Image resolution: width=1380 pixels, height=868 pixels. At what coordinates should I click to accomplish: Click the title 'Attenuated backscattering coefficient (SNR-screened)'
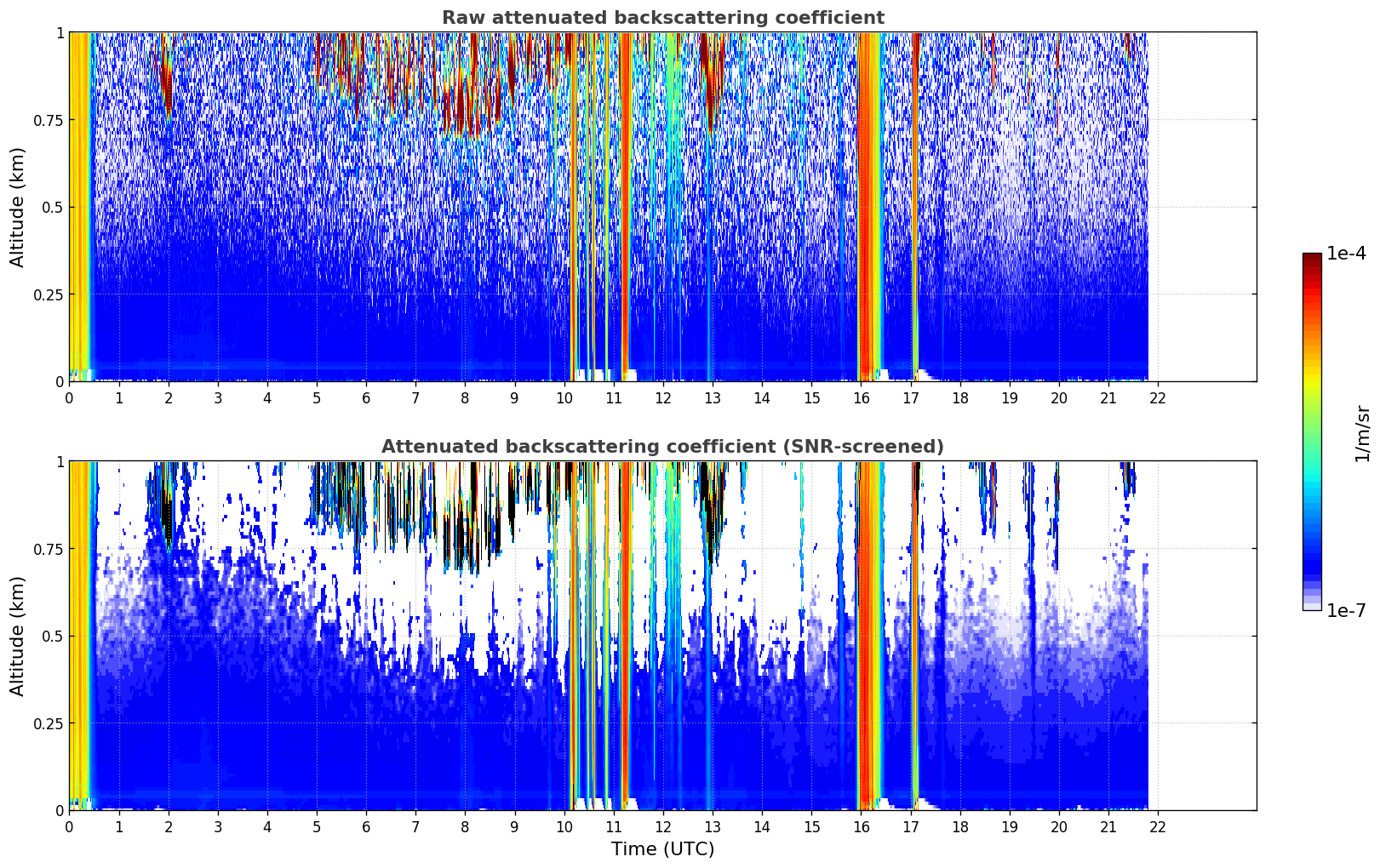click(x=662, y=447)
